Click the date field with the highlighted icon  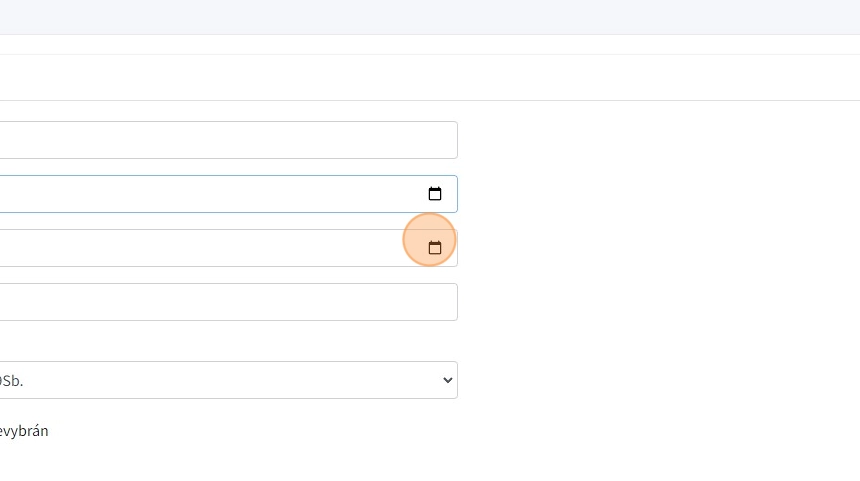click(x=200, y=248)
